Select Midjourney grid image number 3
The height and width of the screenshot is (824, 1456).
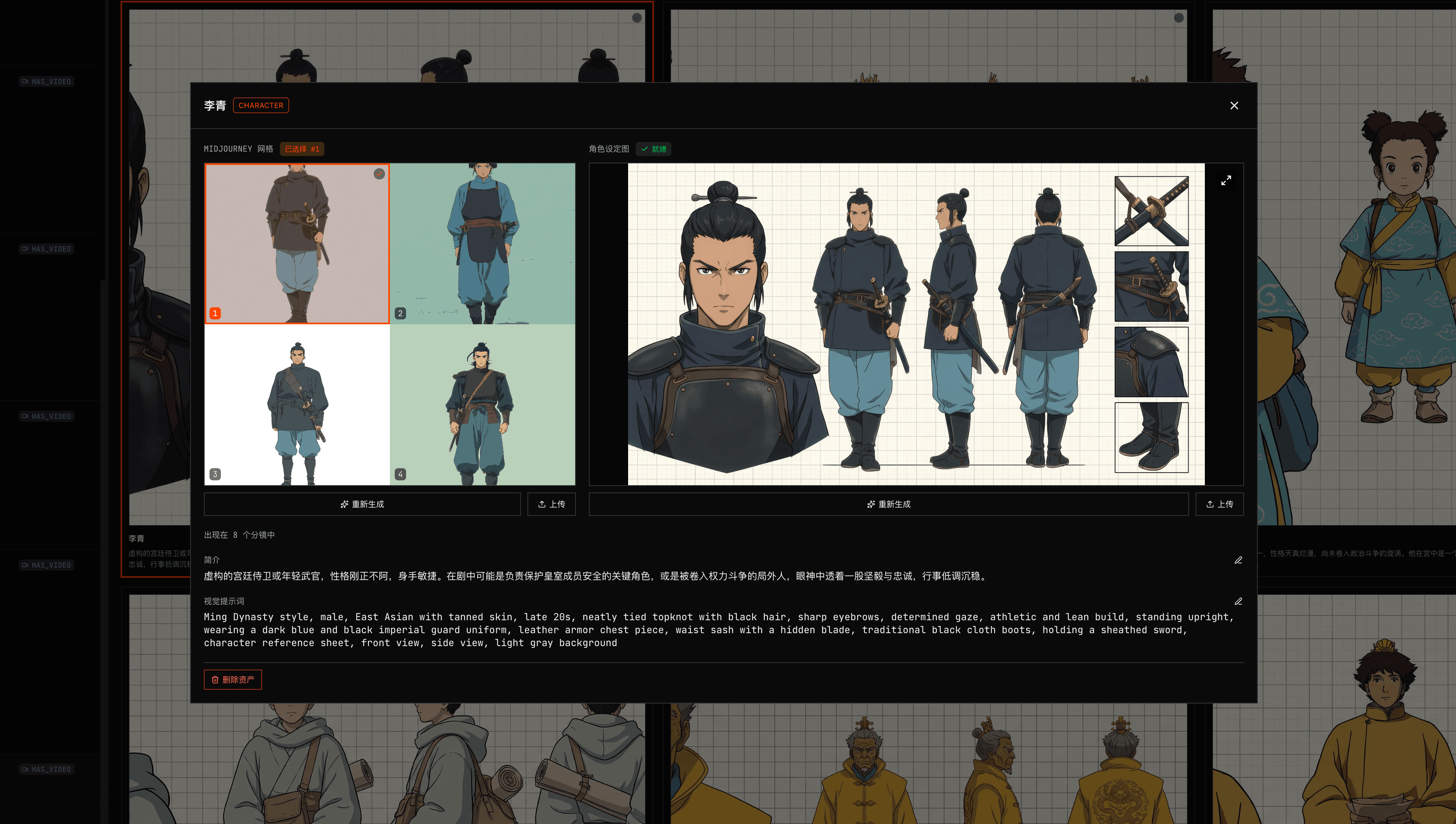297,405
